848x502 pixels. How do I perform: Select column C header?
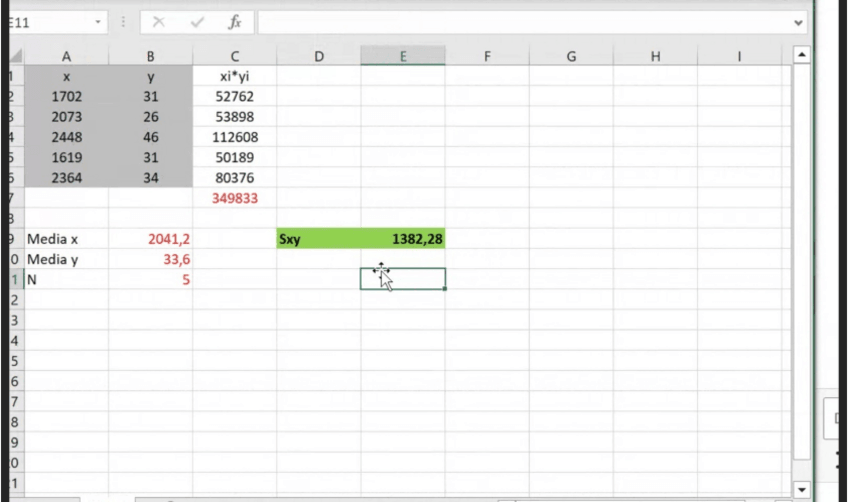234,57
